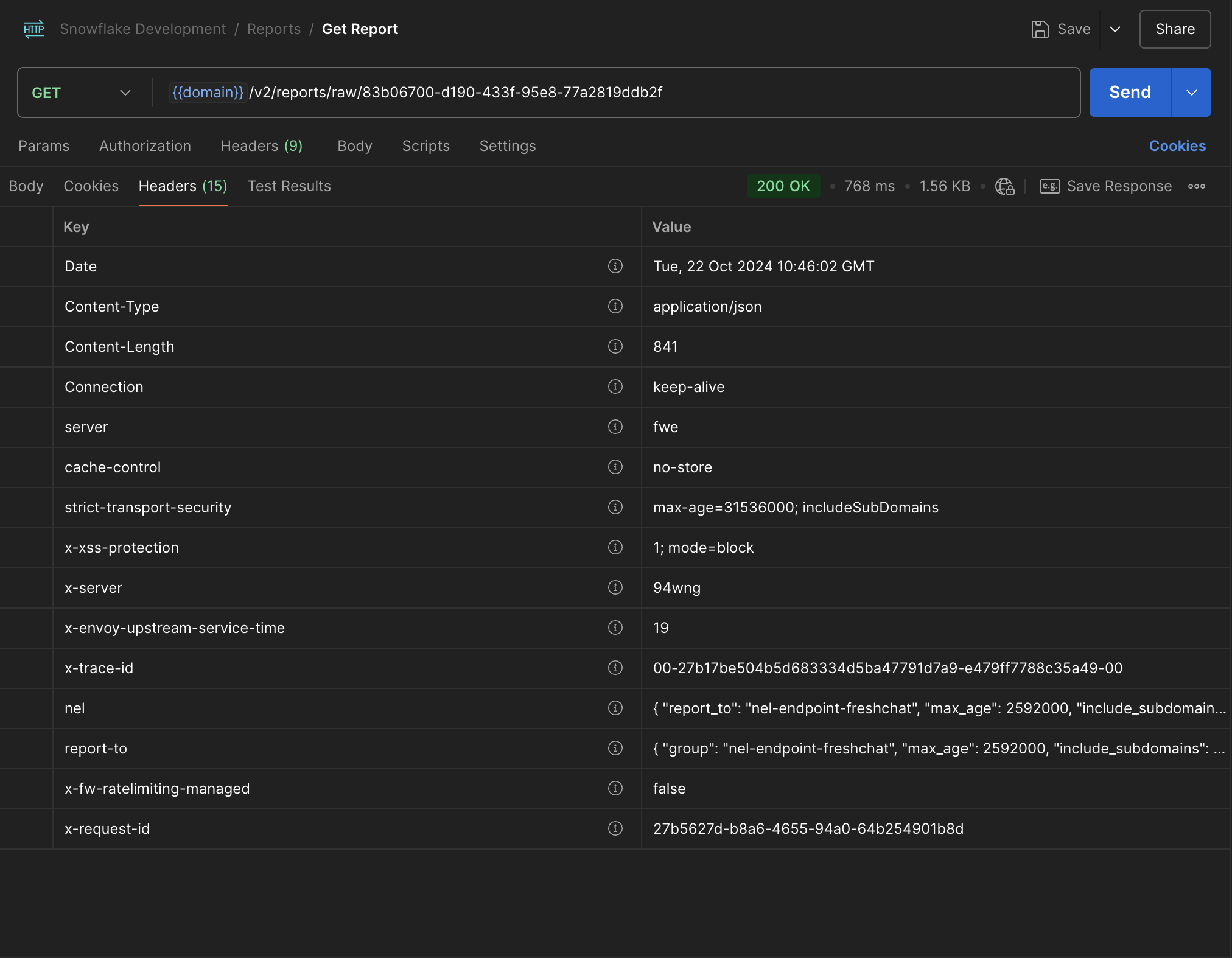This screenshot has width=1232, height=958.
Task: Click the Save Response example icon
Action: point(1049,186)
